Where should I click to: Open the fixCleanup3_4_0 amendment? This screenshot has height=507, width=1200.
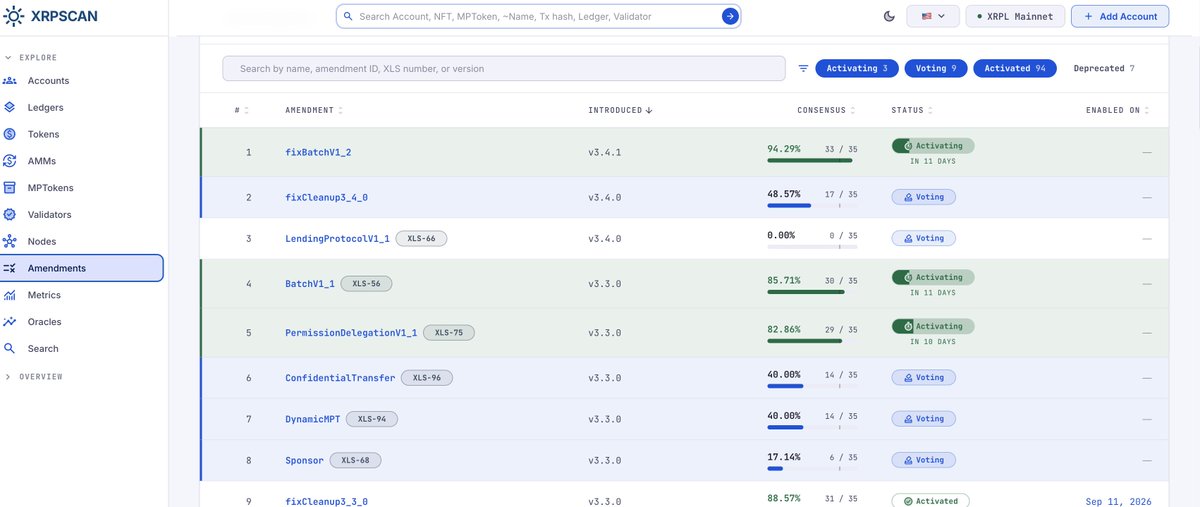pyautogui.click(x=326, y=197)
